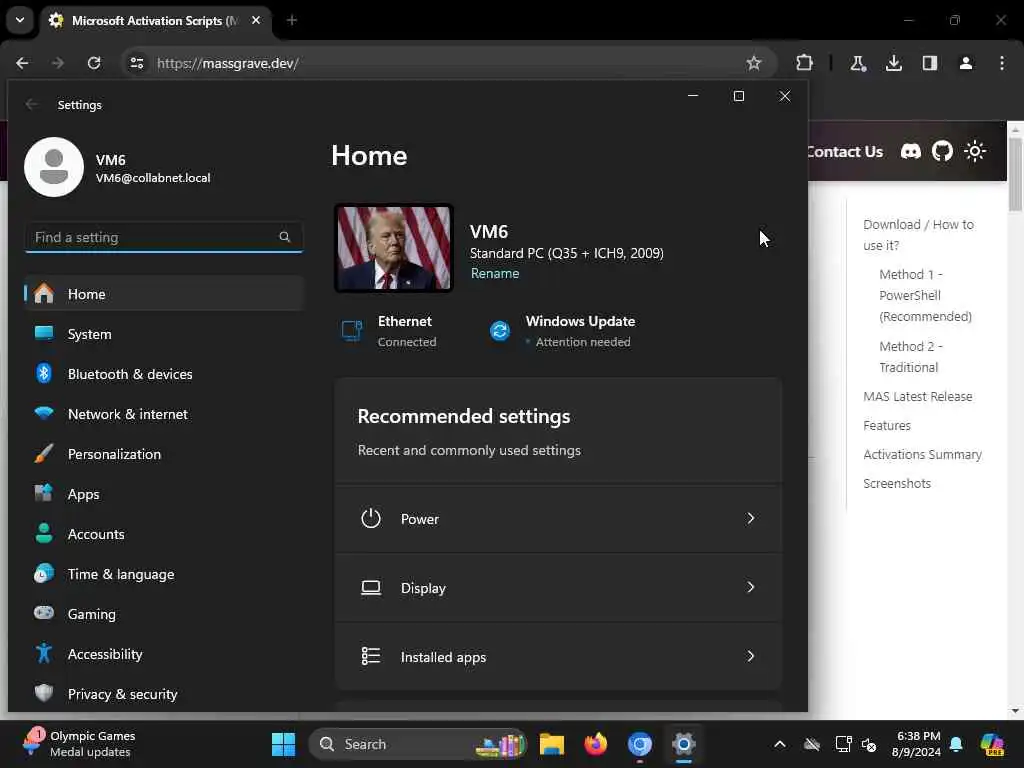Click Download / How to use it? link
The width and height of the screenshot is (1024, 768).
(918, 234)
